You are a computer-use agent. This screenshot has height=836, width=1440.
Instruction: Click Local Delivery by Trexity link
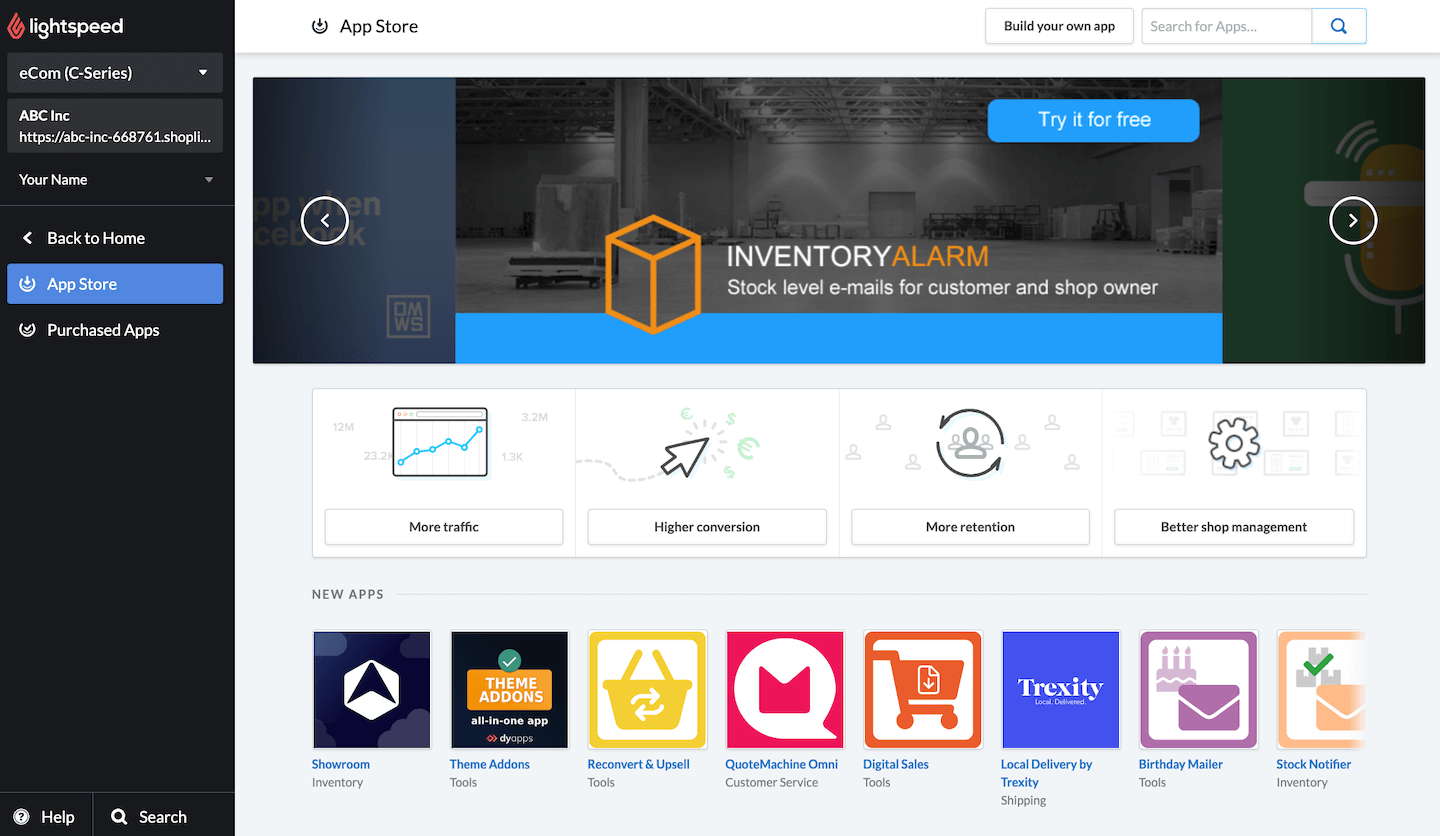pyautogui.click(x=1046, y=773)
